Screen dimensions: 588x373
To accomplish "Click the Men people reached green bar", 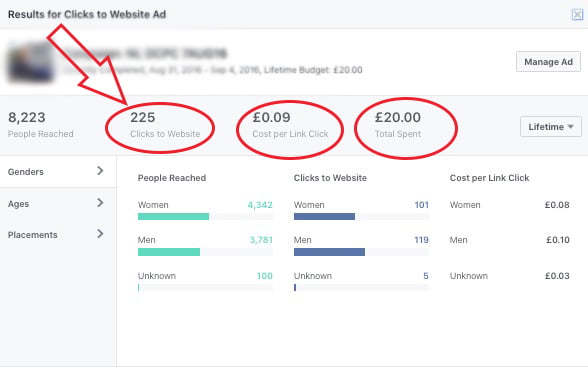I will pos(169,252).
